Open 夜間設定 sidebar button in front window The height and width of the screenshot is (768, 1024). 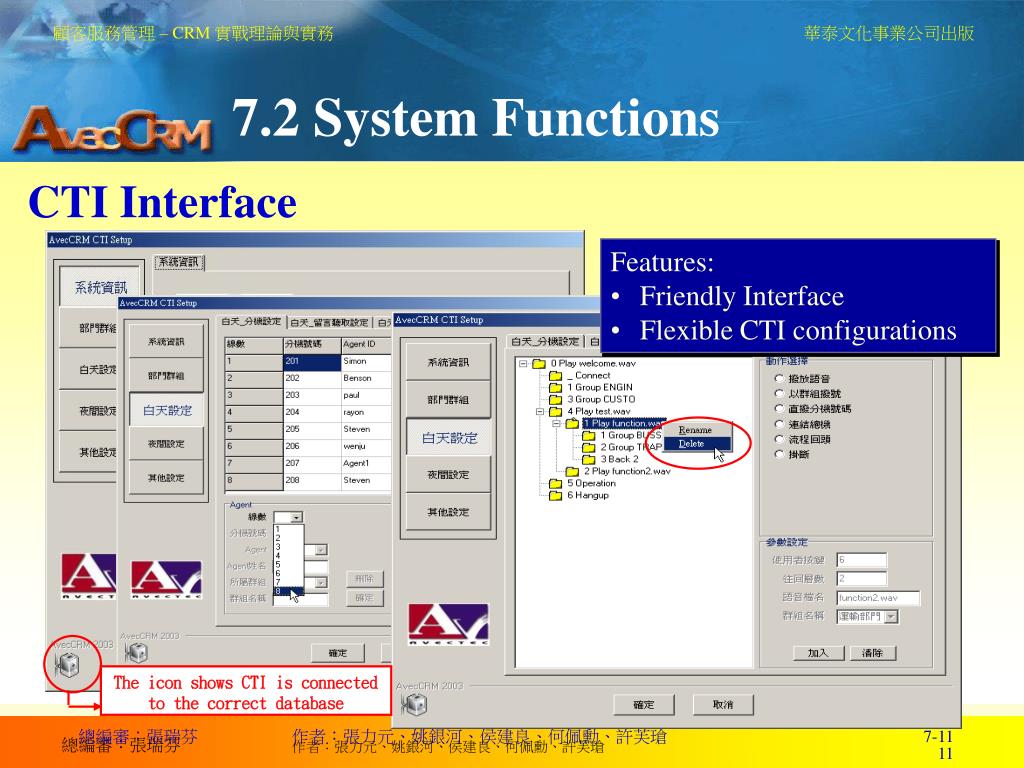click(x=448, y=475)
